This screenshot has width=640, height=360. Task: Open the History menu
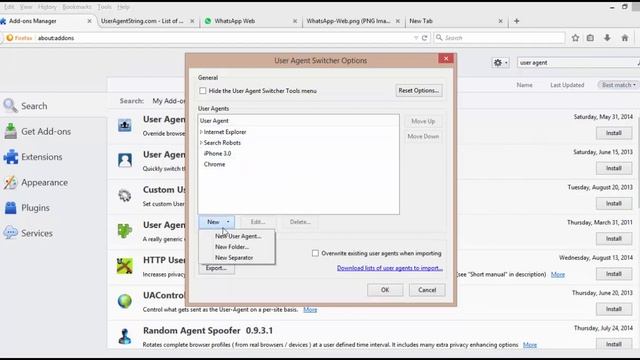(47, 7)
